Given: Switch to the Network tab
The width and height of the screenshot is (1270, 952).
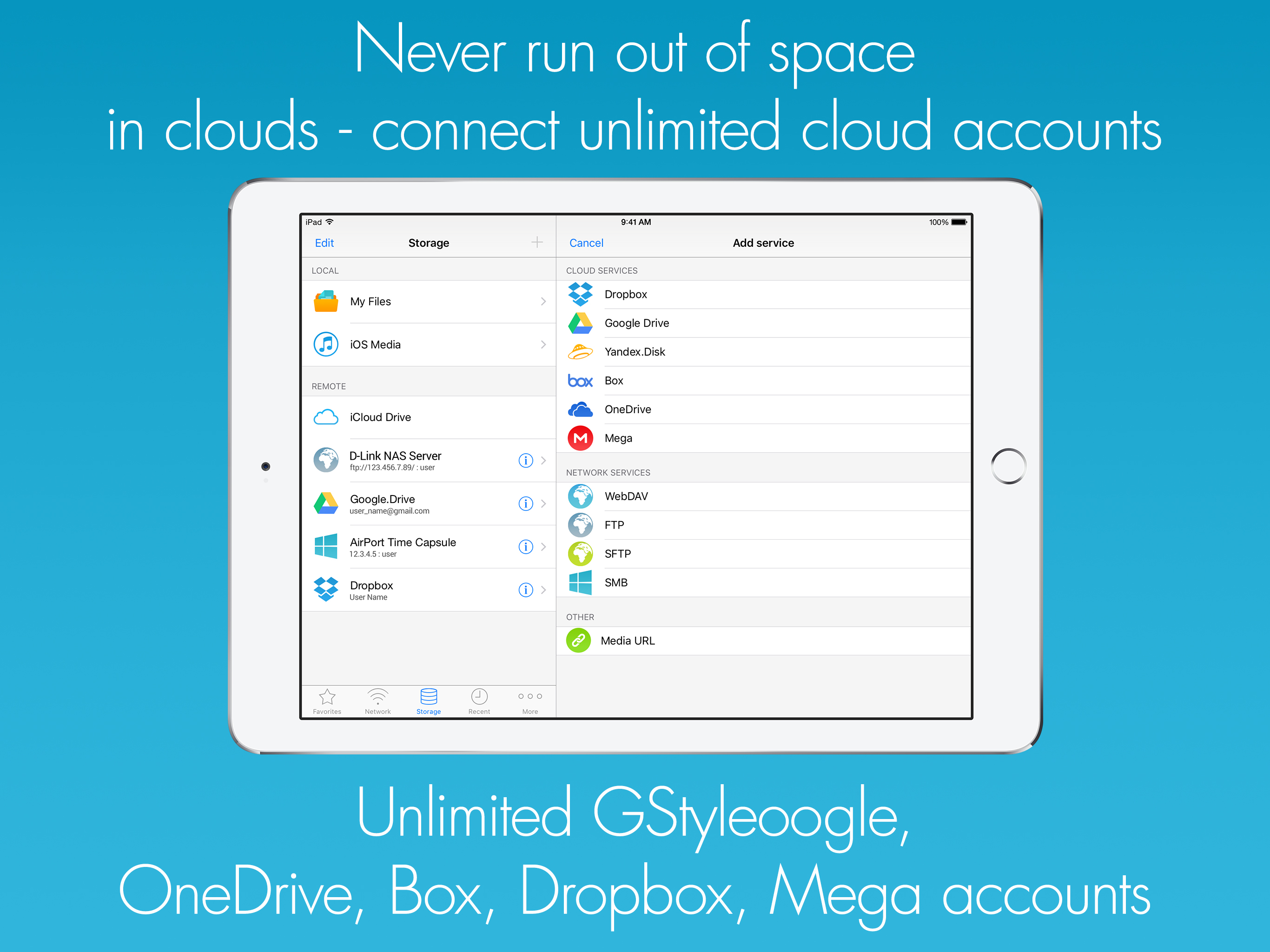Looking at the screenshot, I should tap(377, 701).
